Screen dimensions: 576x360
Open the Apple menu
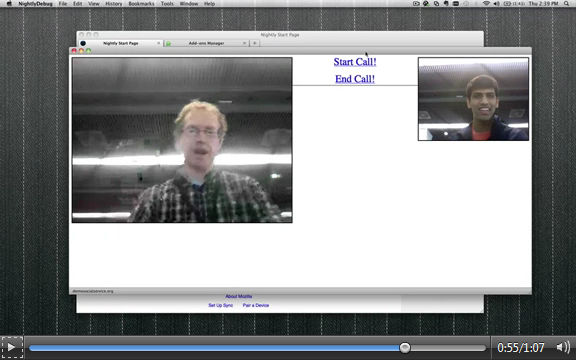pyautogui.click(x=9, y=4)
